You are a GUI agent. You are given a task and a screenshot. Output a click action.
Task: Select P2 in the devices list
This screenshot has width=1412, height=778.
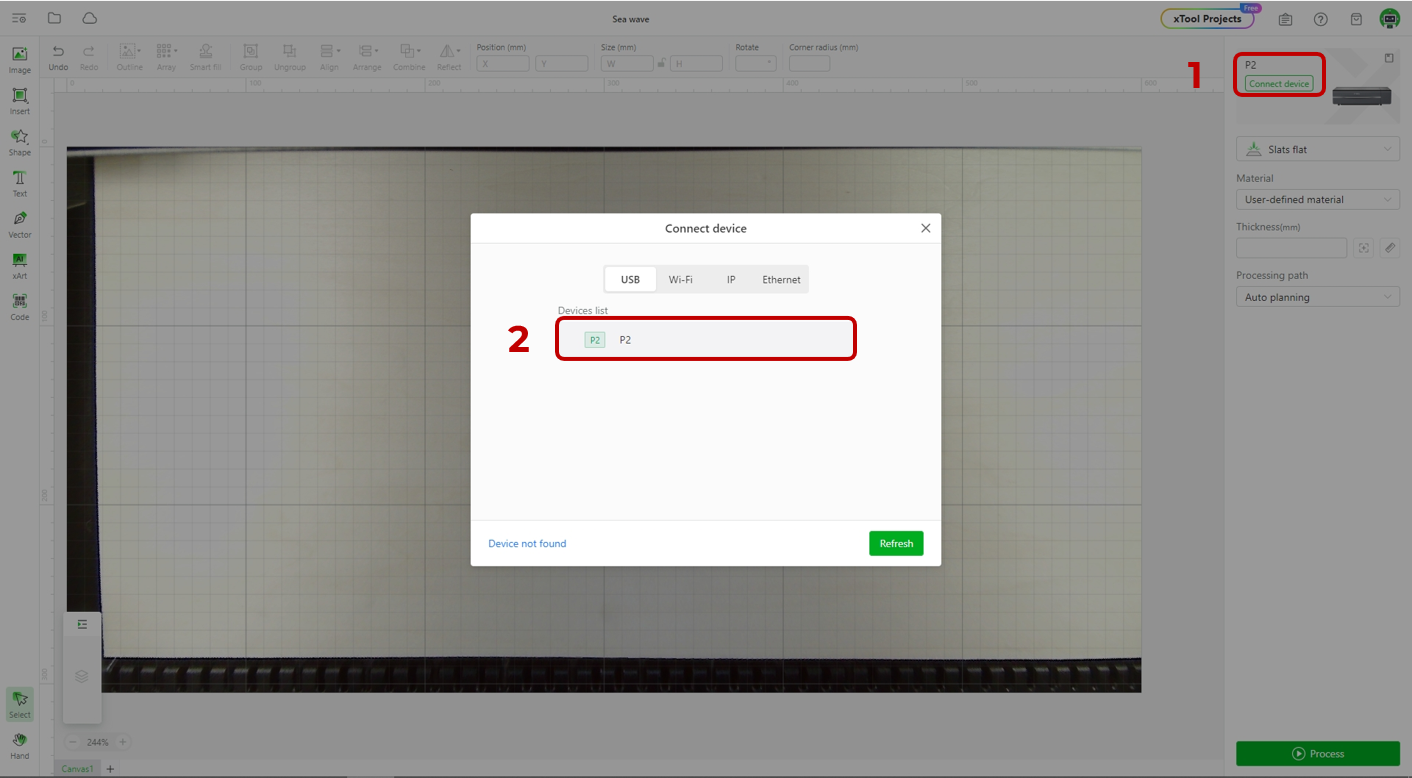[705, 340]
